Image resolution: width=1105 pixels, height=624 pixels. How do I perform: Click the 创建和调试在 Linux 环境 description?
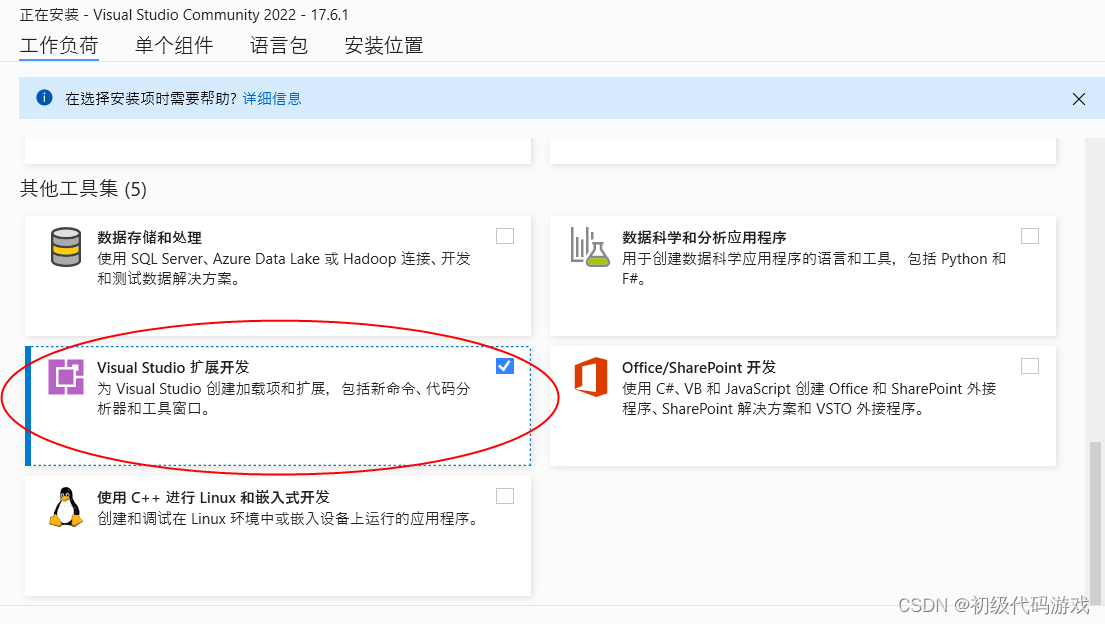click(290, 519)
